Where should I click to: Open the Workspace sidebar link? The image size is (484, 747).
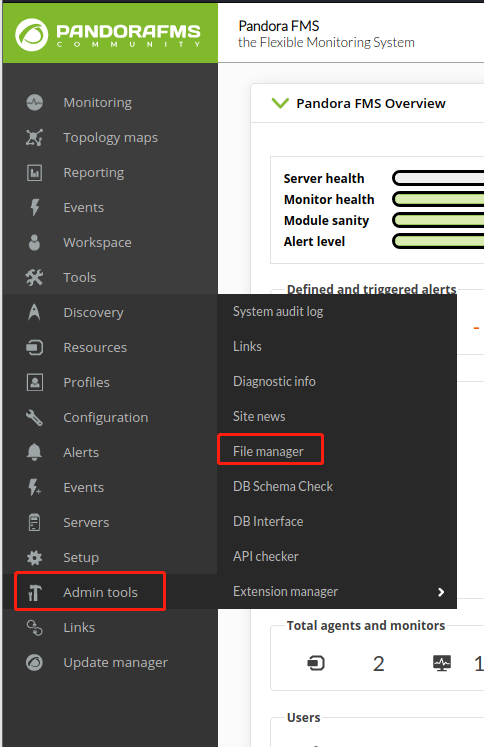point(97,242)
